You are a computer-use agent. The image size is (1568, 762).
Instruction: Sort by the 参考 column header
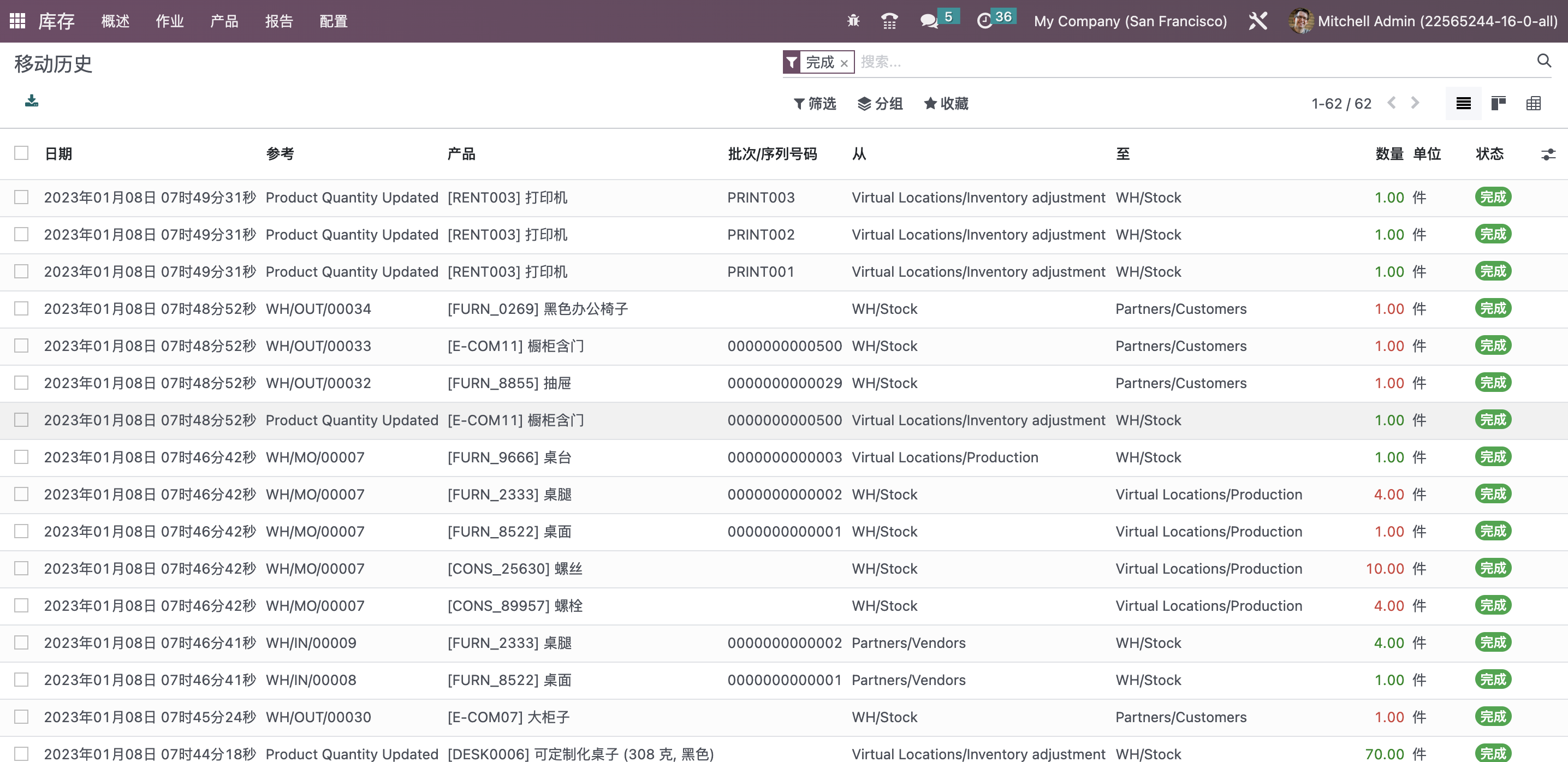point(280,154)
